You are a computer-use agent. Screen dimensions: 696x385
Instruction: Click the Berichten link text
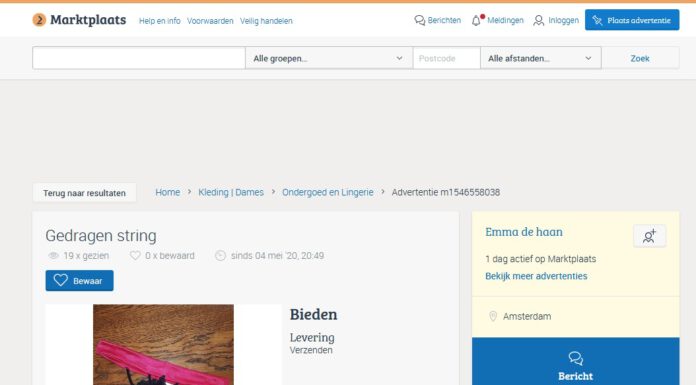444,20
